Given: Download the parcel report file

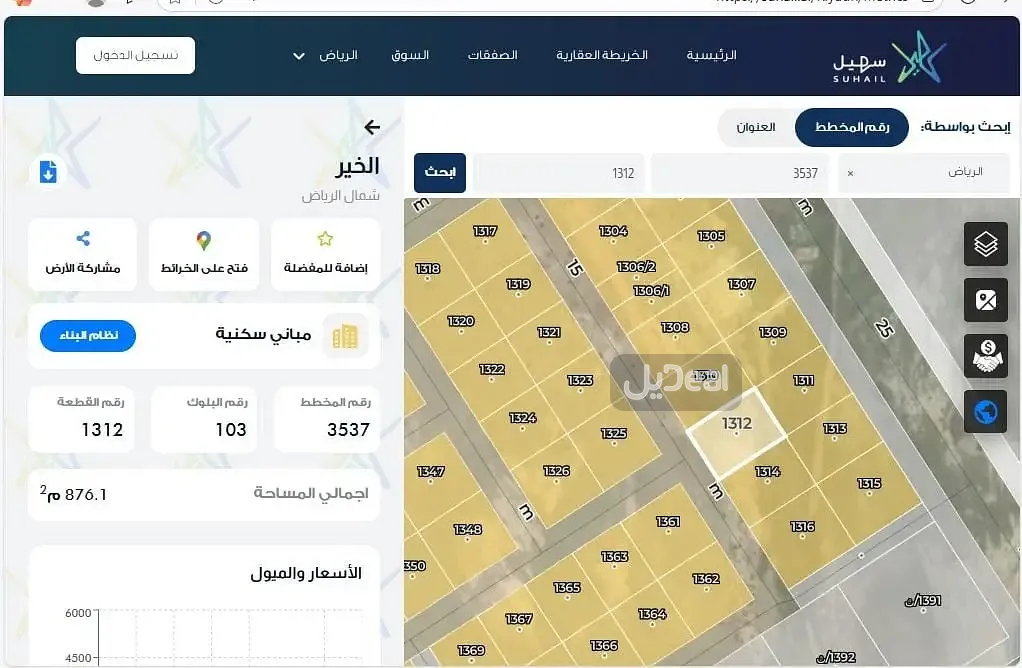Looking at the screenshot, I should (47, 172).
